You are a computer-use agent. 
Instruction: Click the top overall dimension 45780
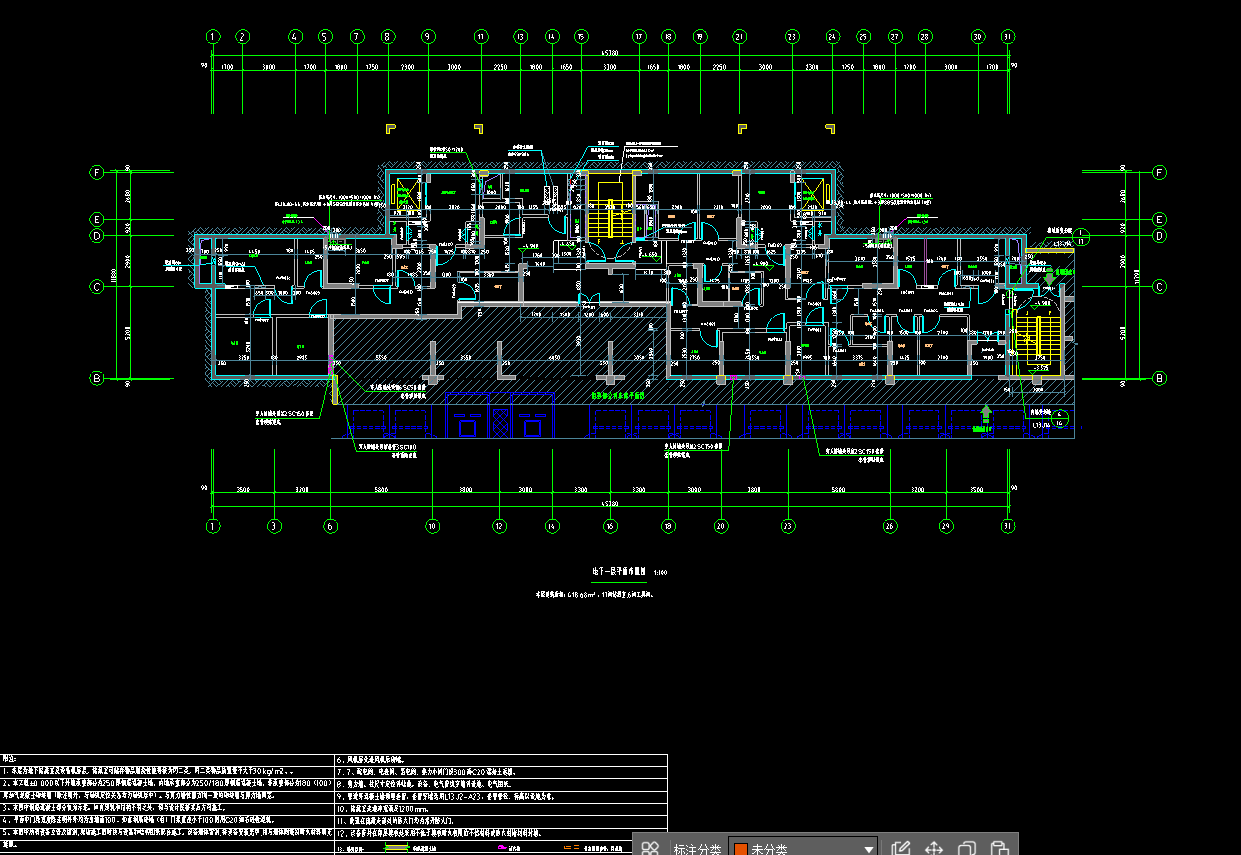point(609,52)
